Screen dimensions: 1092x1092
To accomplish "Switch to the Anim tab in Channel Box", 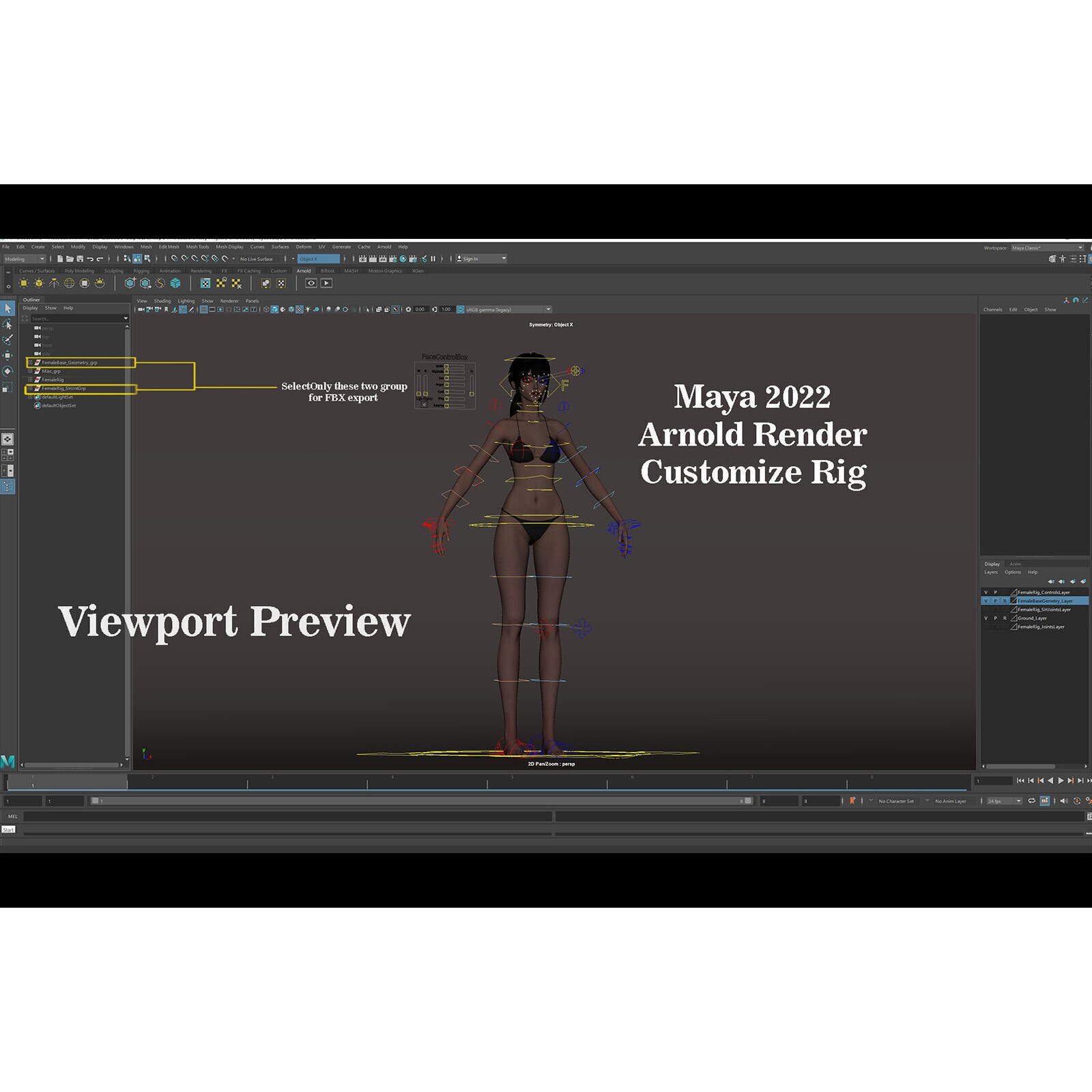I will 1016,564.
